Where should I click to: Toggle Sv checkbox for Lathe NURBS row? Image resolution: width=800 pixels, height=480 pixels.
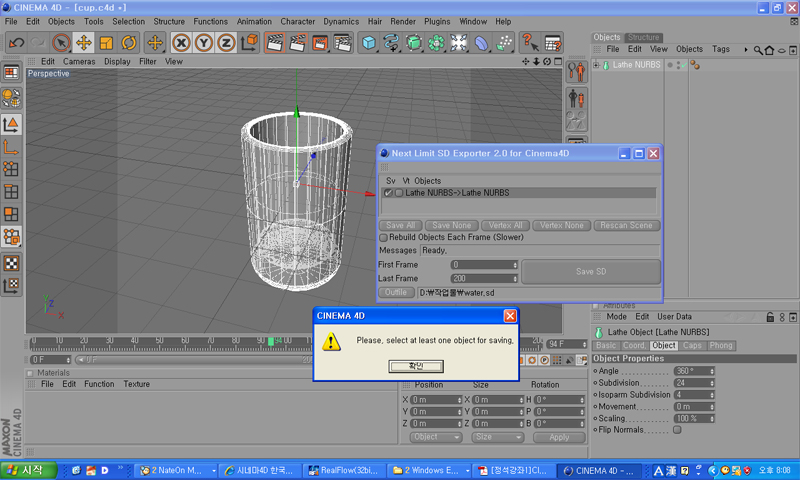coord(388,193)
